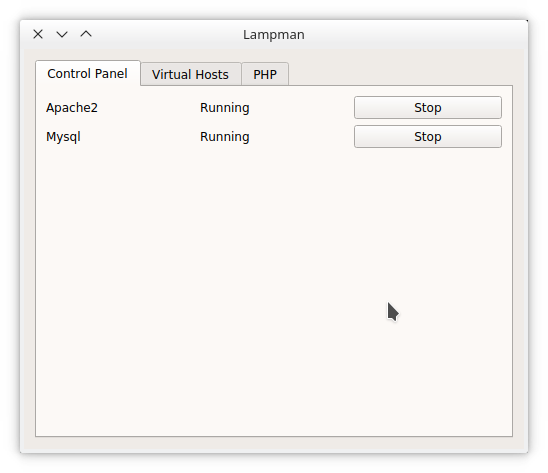This screenshot has height=473, width=548.
Task: Maximize Lampman with the up chevron
Action: click(x=86, y=34)
